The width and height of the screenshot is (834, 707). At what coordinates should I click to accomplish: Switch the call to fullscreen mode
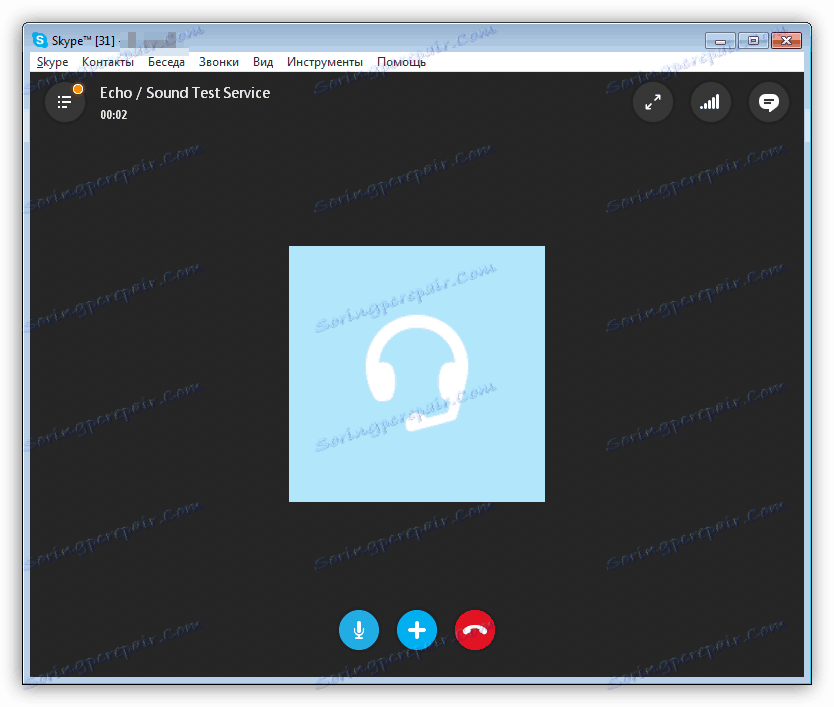[653, 102]
